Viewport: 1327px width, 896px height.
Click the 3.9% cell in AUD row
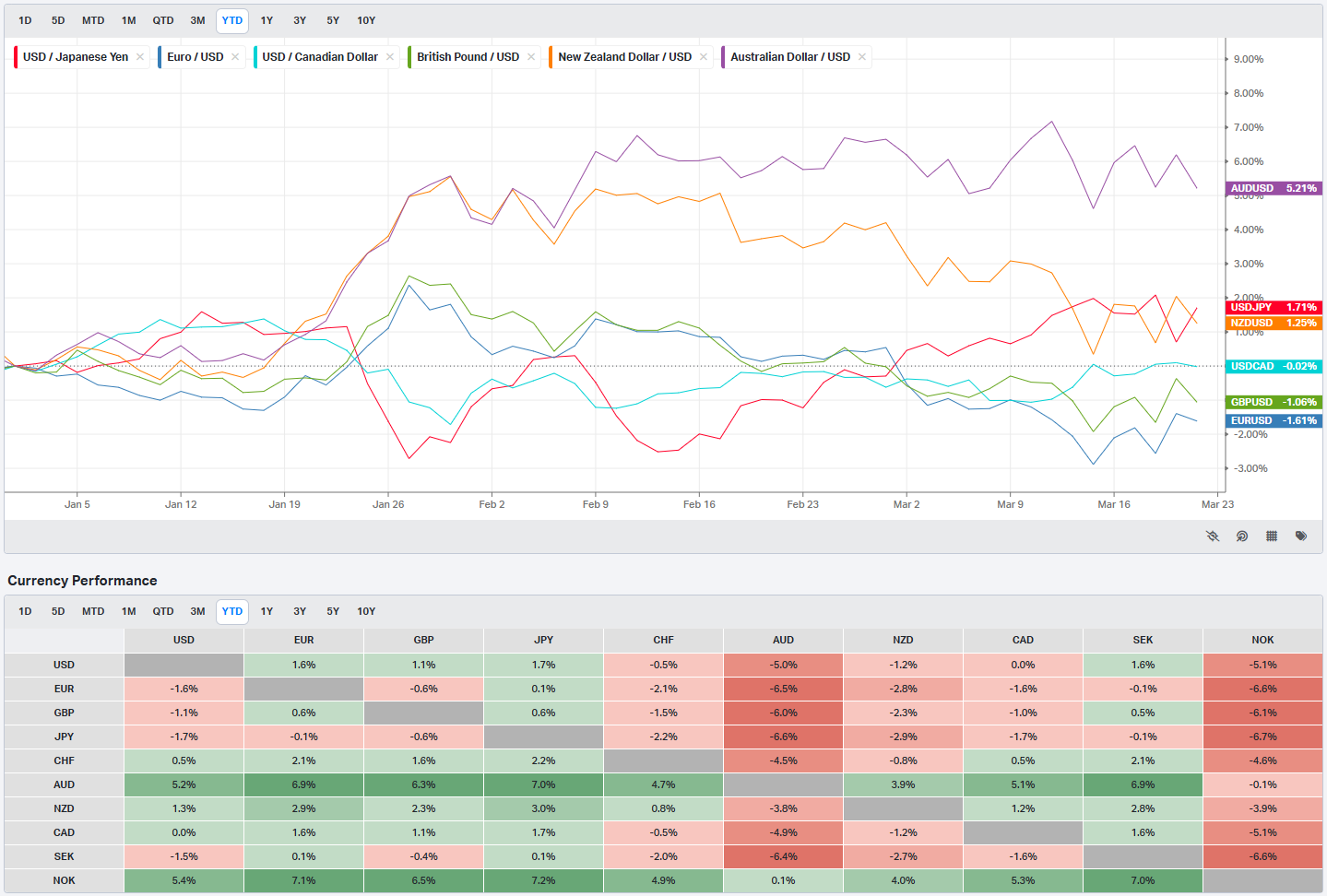903,784
